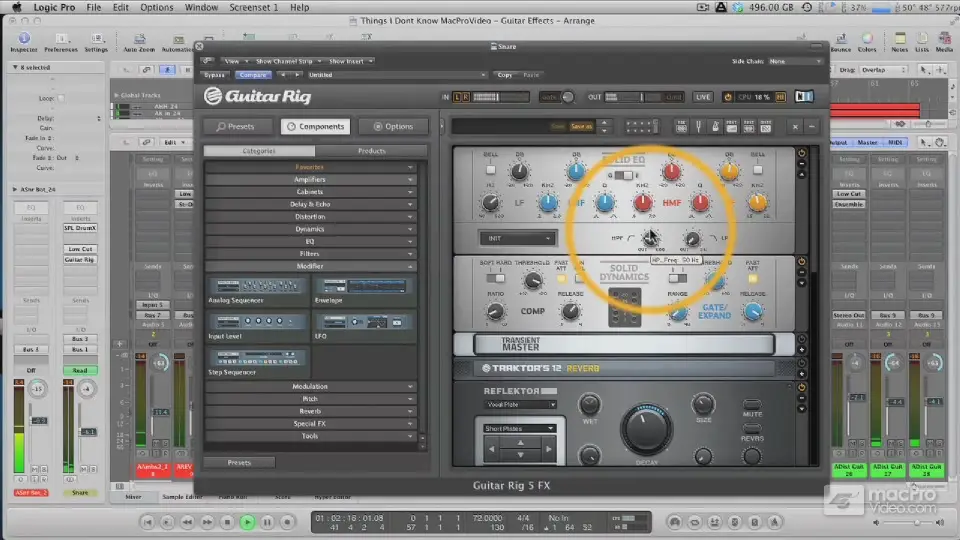The height and width of the screenshot is (540, 960).
Task: Open the Window menu
Action: pyautogui.click(x=201, y=7)
